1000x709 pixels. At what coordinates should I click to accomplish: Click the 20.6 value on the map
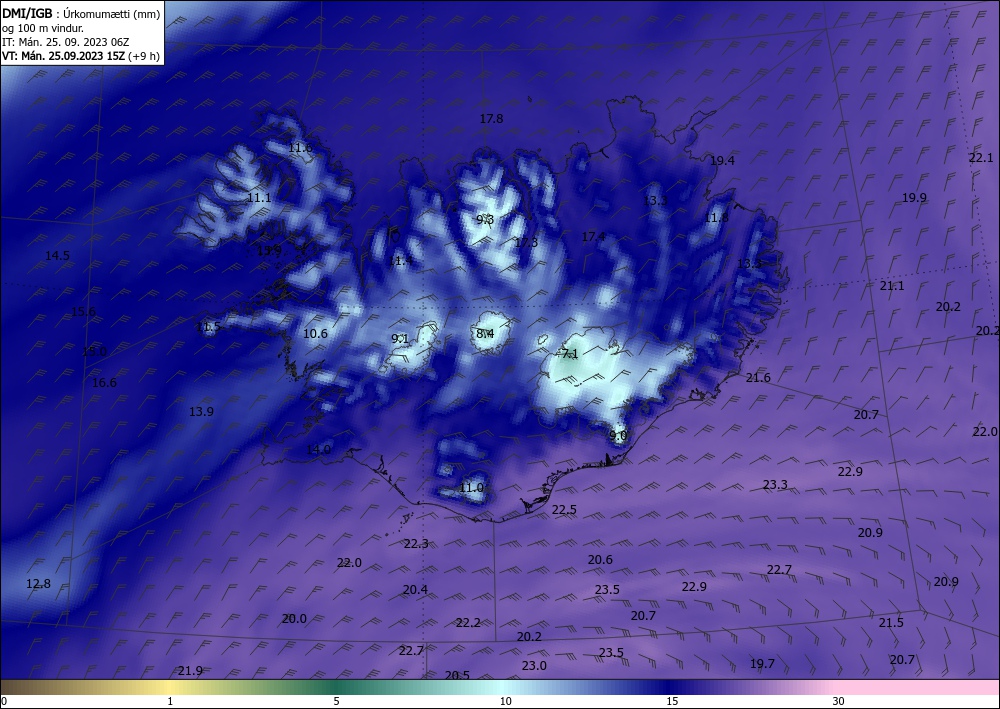point(599,560)
